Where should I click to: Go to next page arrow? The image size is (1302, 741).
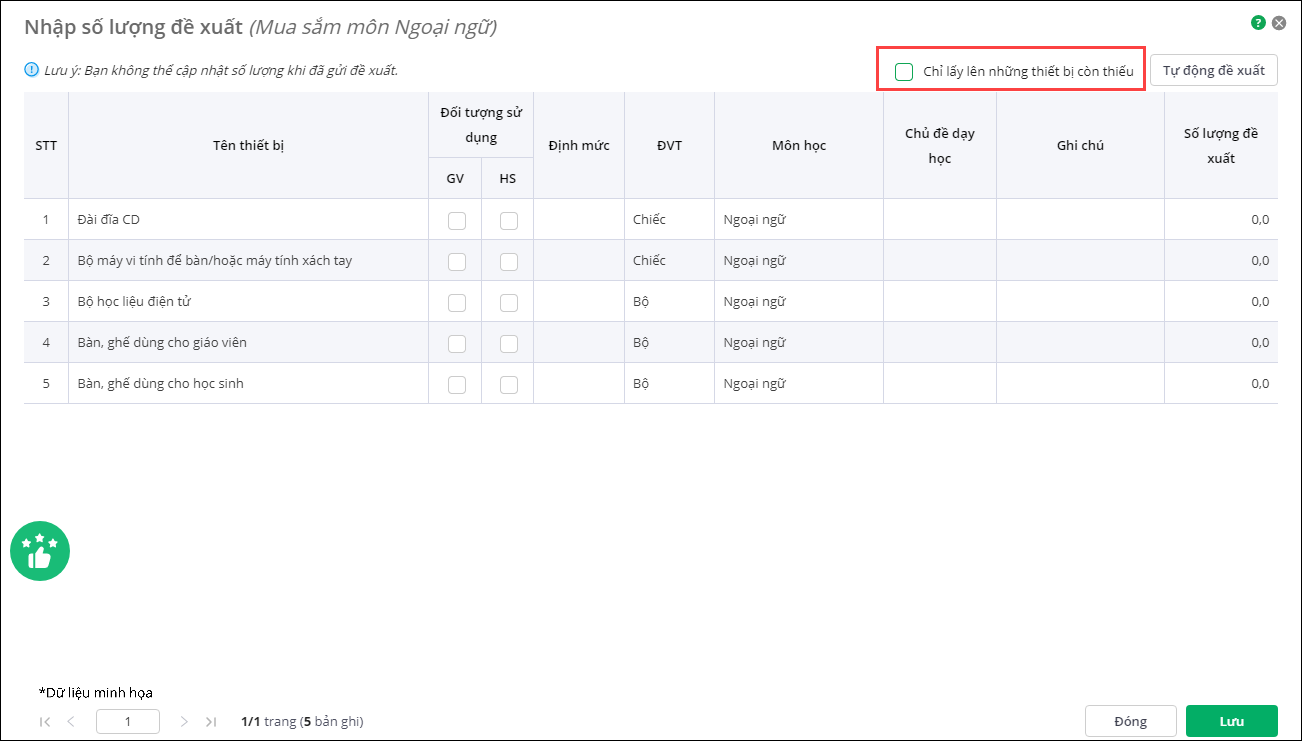click(x=184, y=721)
